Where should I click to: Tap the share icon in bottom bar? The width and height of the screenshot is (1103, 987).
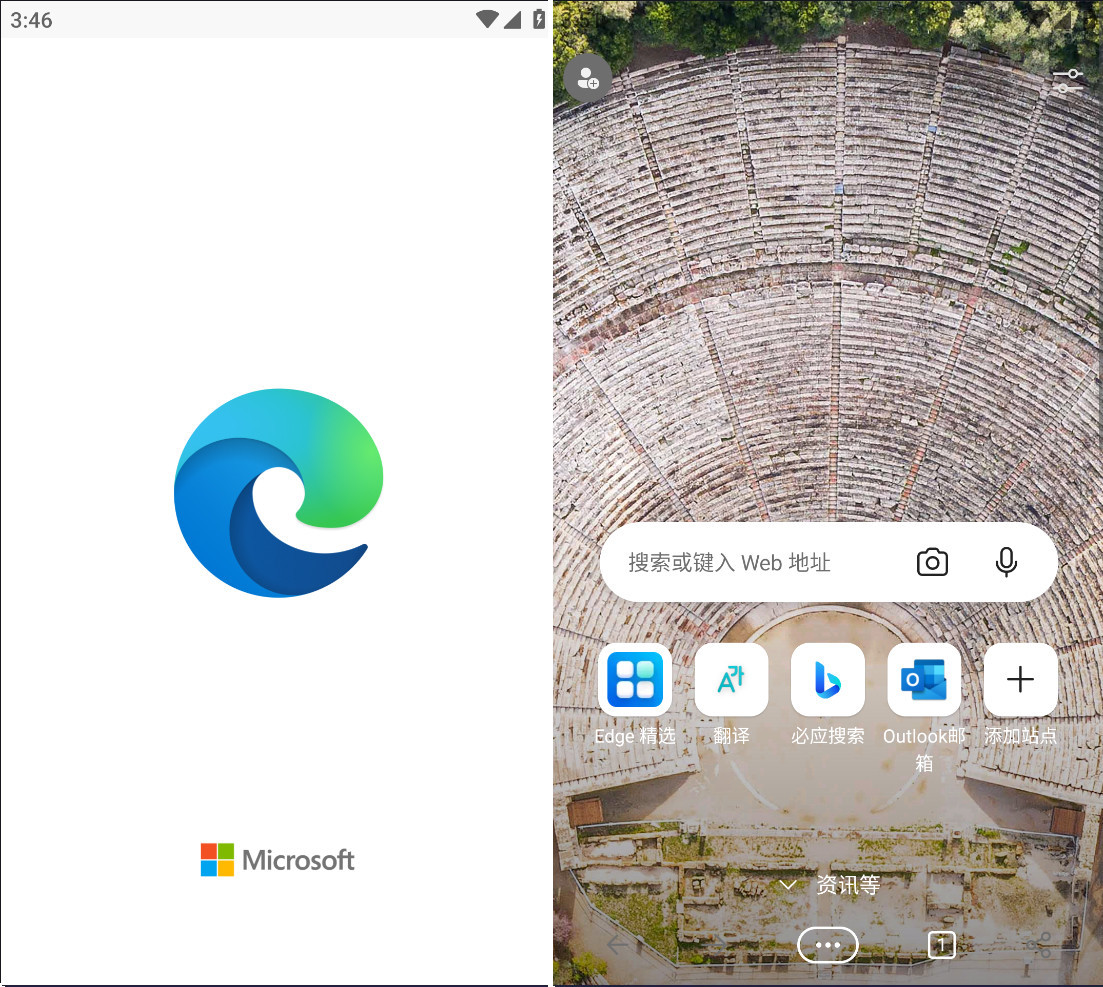(x=1039, y=945)
